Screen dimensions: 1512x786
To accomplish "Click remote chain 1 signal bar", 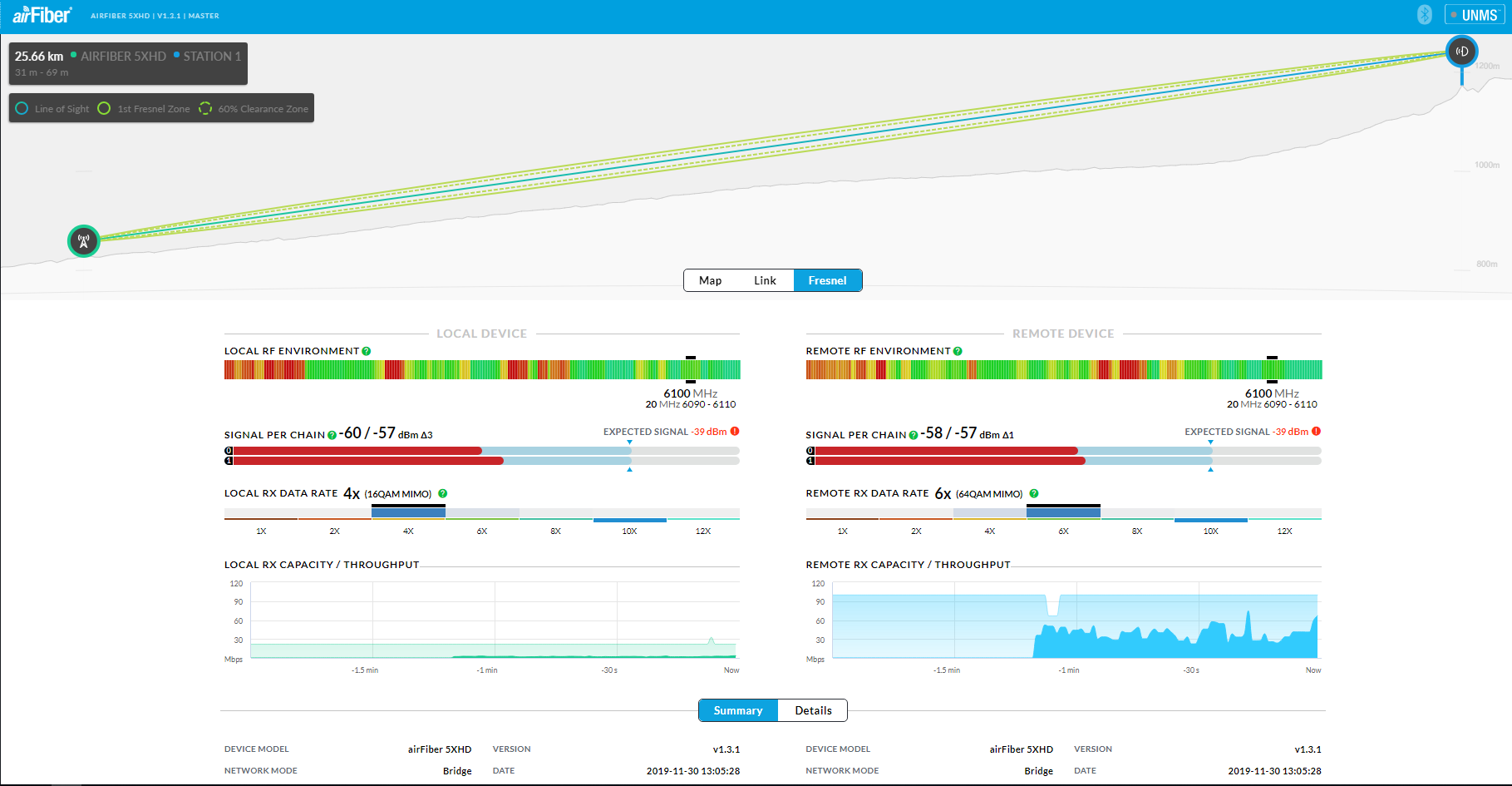I will coord(1064,461).
